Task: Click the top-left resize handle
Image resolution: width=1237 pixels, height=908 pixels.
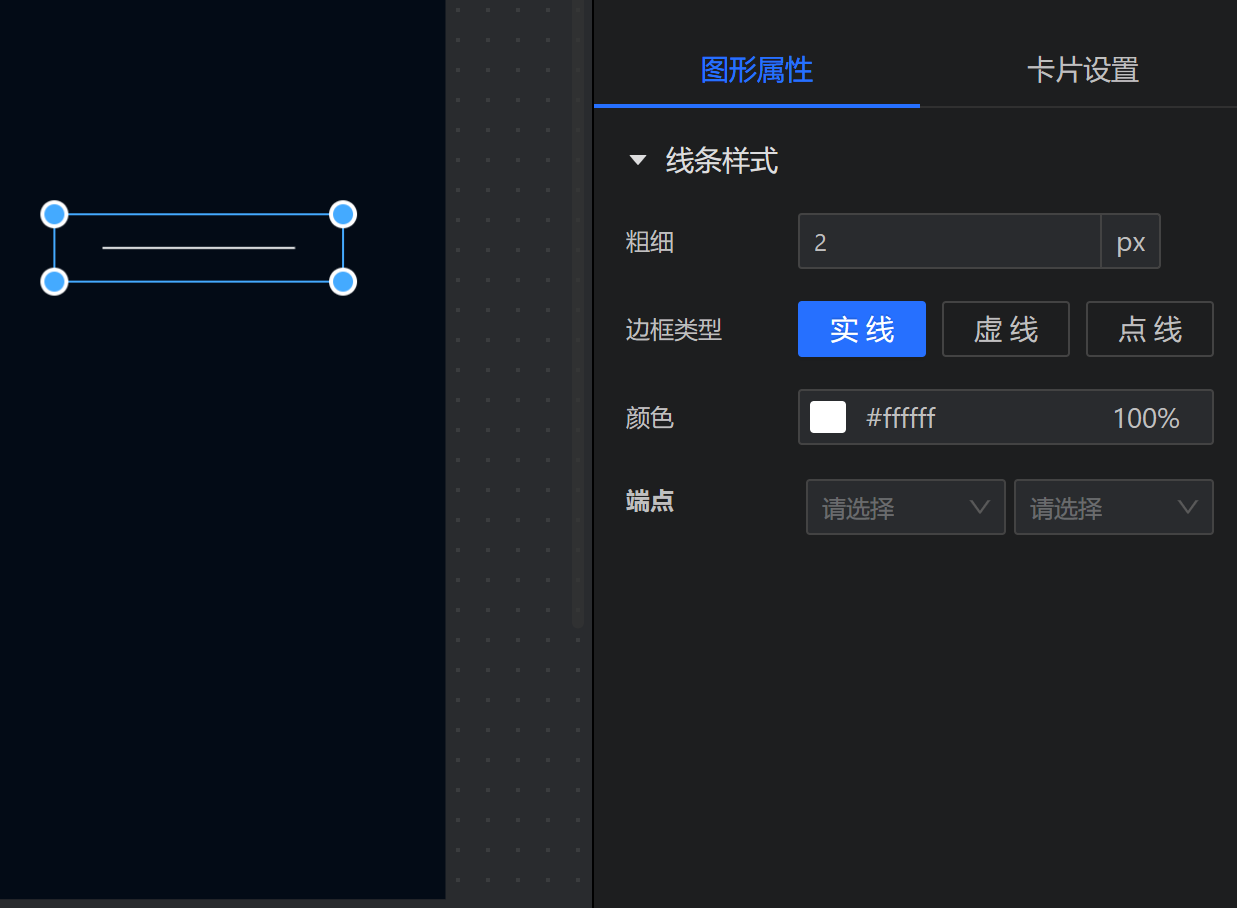Action: [54, 214]
